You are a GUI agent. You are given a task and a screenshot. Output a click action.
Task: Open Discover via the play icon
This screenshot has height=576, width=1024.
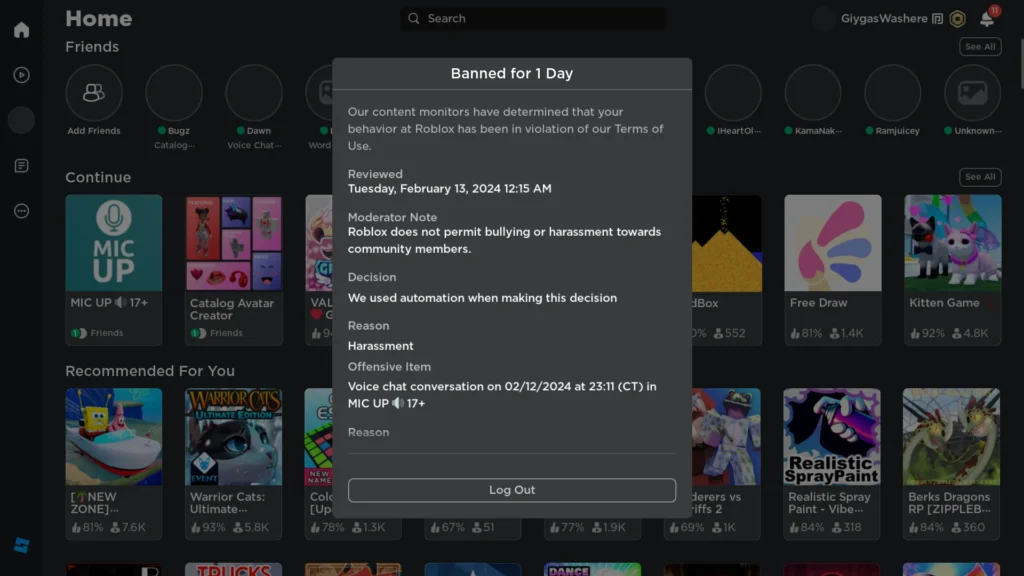tap(20, 74)
